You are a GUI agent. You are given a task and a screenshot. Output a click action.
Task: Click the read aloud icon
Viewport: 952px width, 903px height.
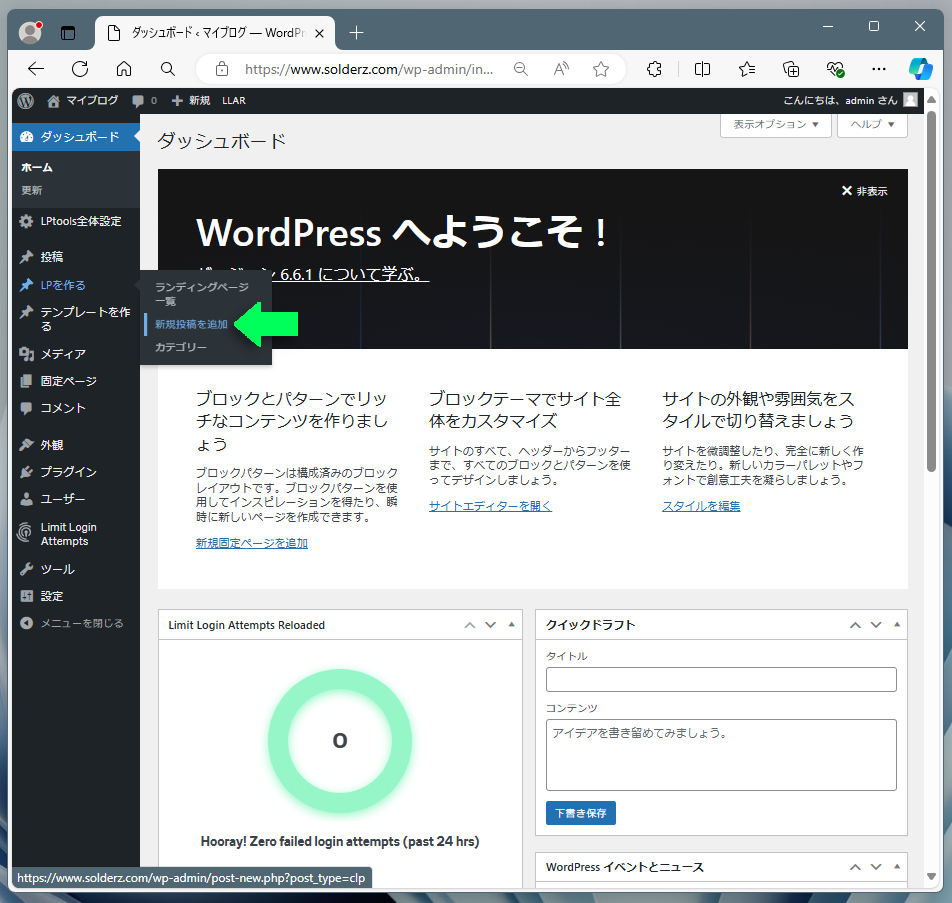click(561, 69)
